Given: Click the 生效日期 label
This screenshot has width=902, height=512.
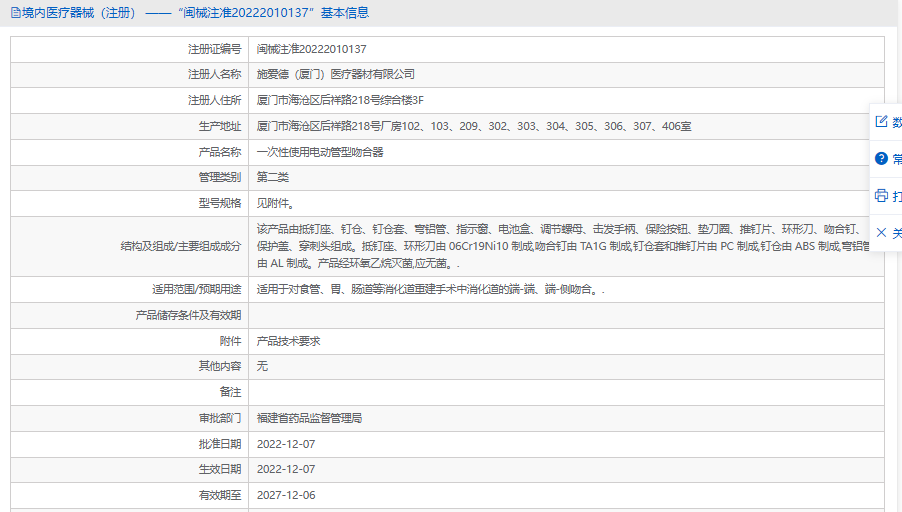Looking at the screenshot, I should 220,469.
